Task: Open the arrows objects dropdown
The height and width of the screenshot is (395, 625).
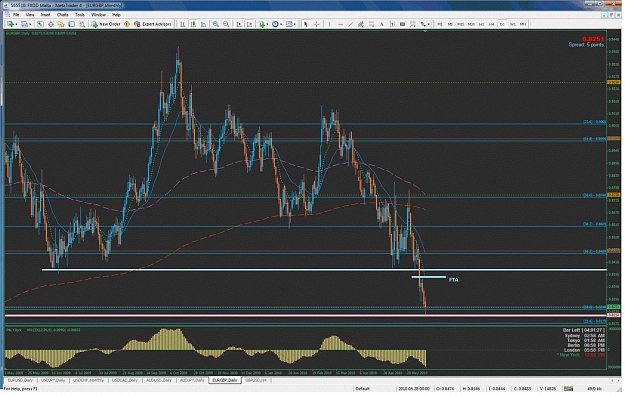Action: [x=425, y=24]
